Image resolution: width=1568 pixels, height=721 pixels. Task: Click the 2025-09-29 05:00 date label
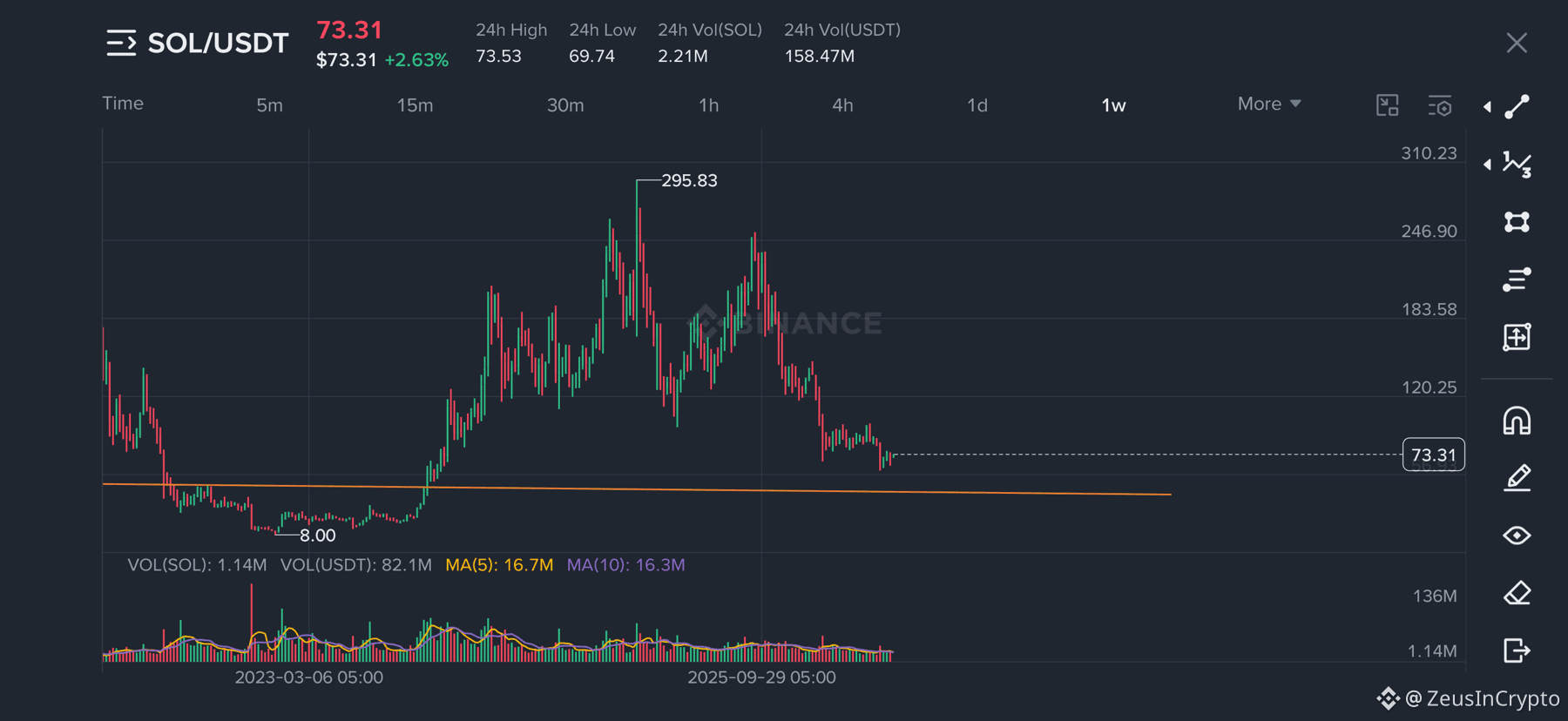coord(761,677)
